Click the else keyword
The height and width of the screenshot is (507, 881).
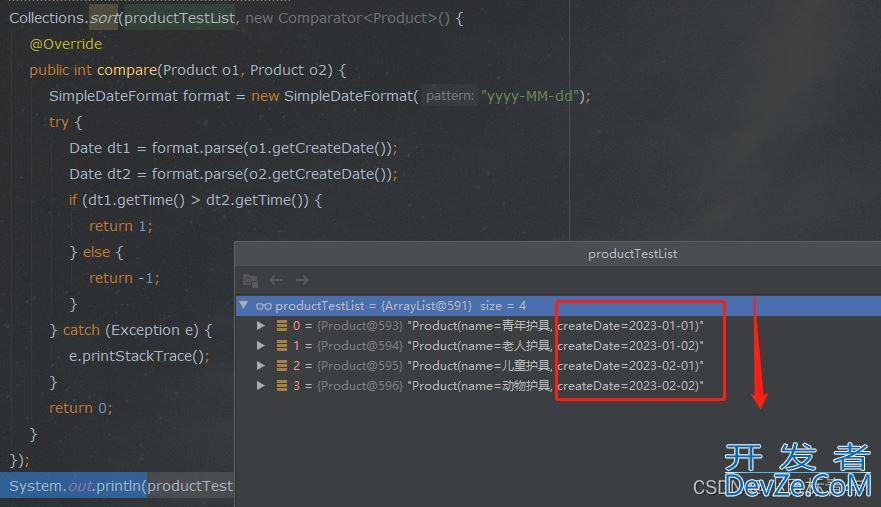(97, 252)
